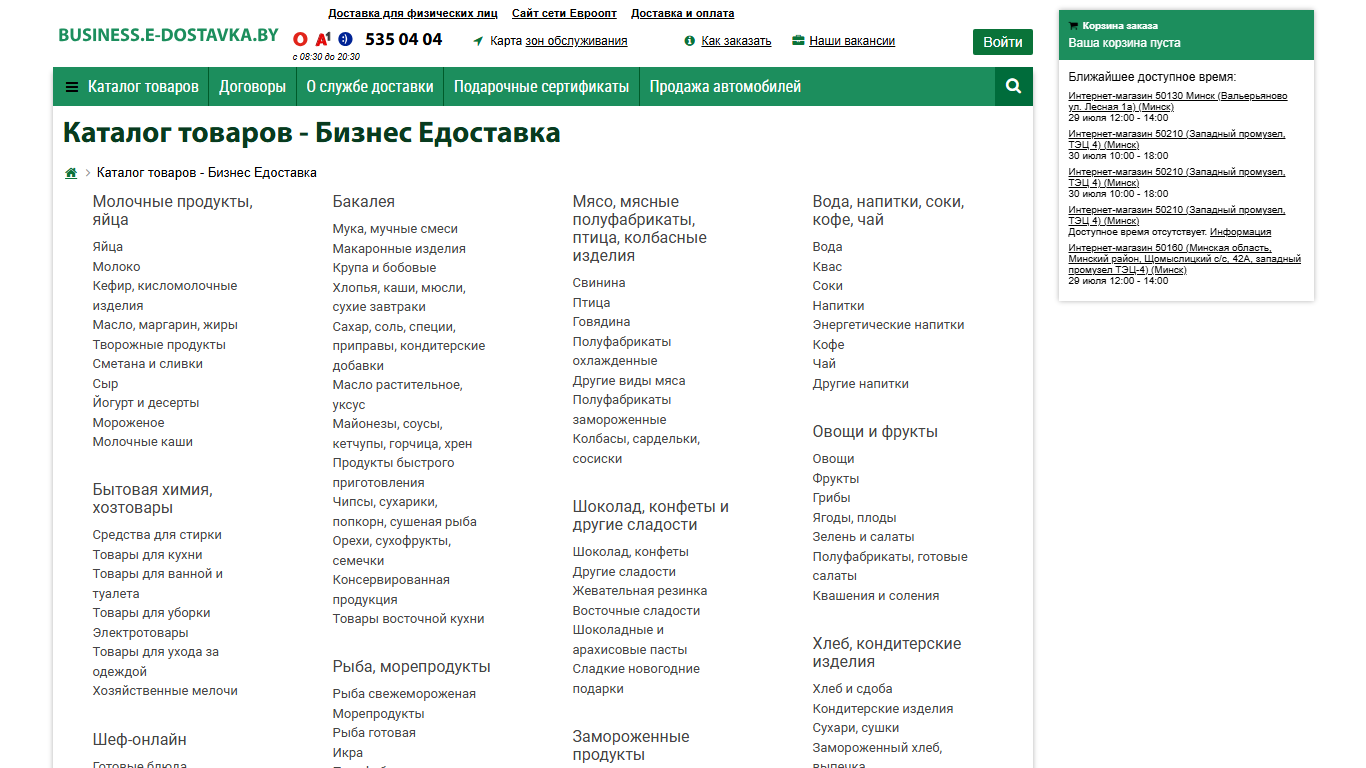This screenshot has width=1366, height=768.
Task: Select the Сыр subcategory
Action: [105, 384]
